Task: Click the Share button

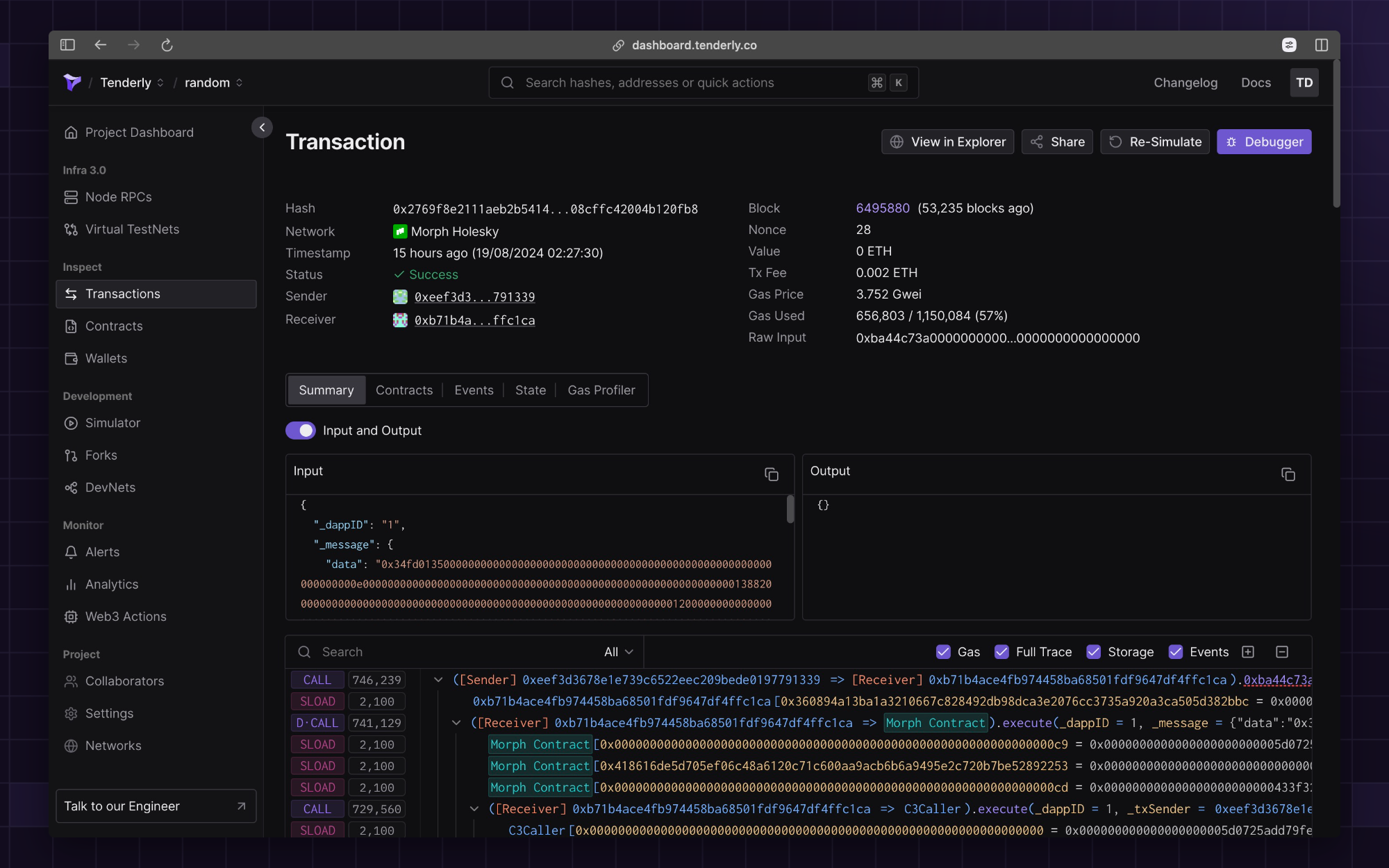Action: coord(1058,142)
